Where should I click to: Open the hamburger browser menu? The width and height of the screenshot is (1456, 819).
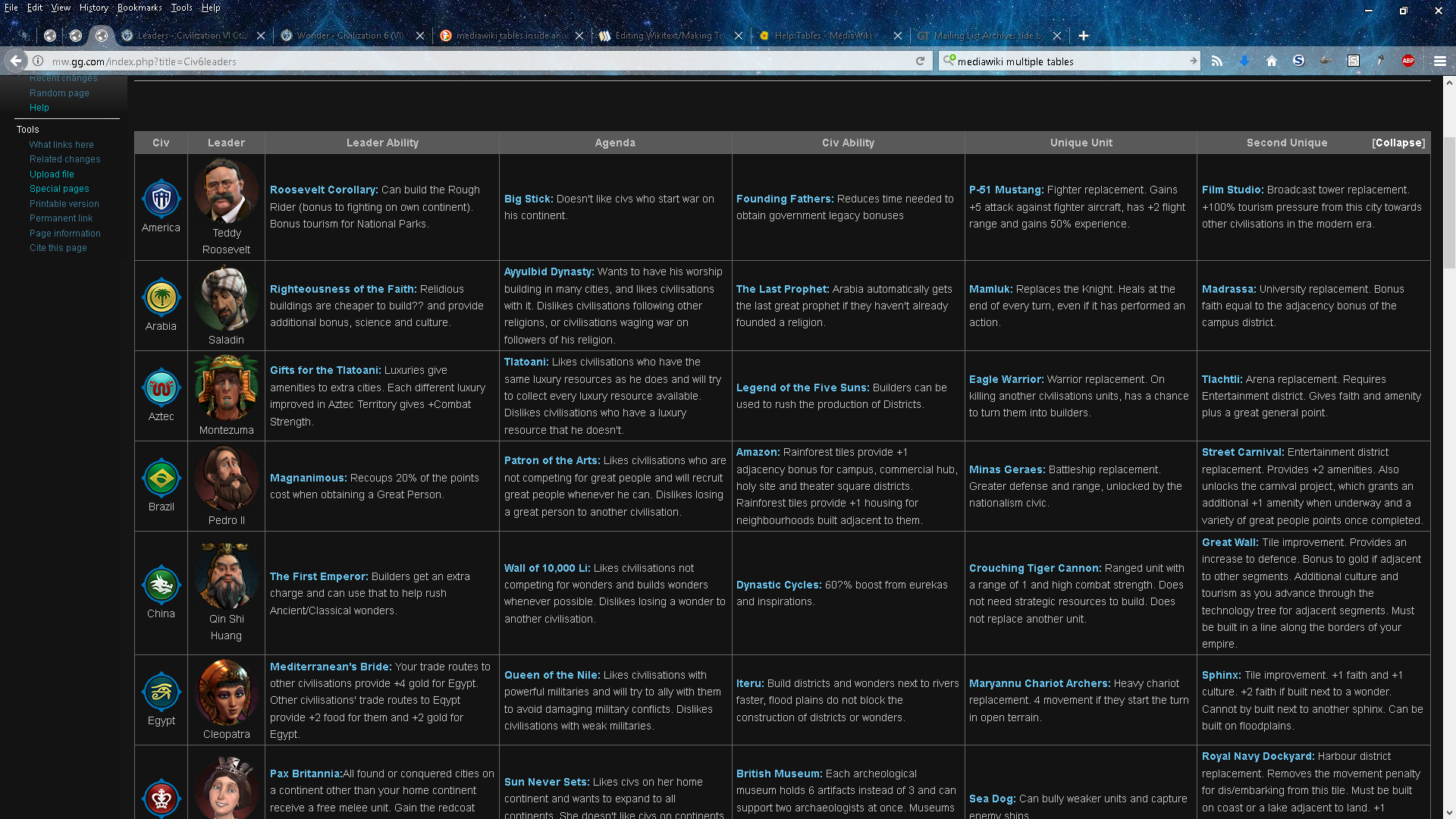coord(1439,61)
